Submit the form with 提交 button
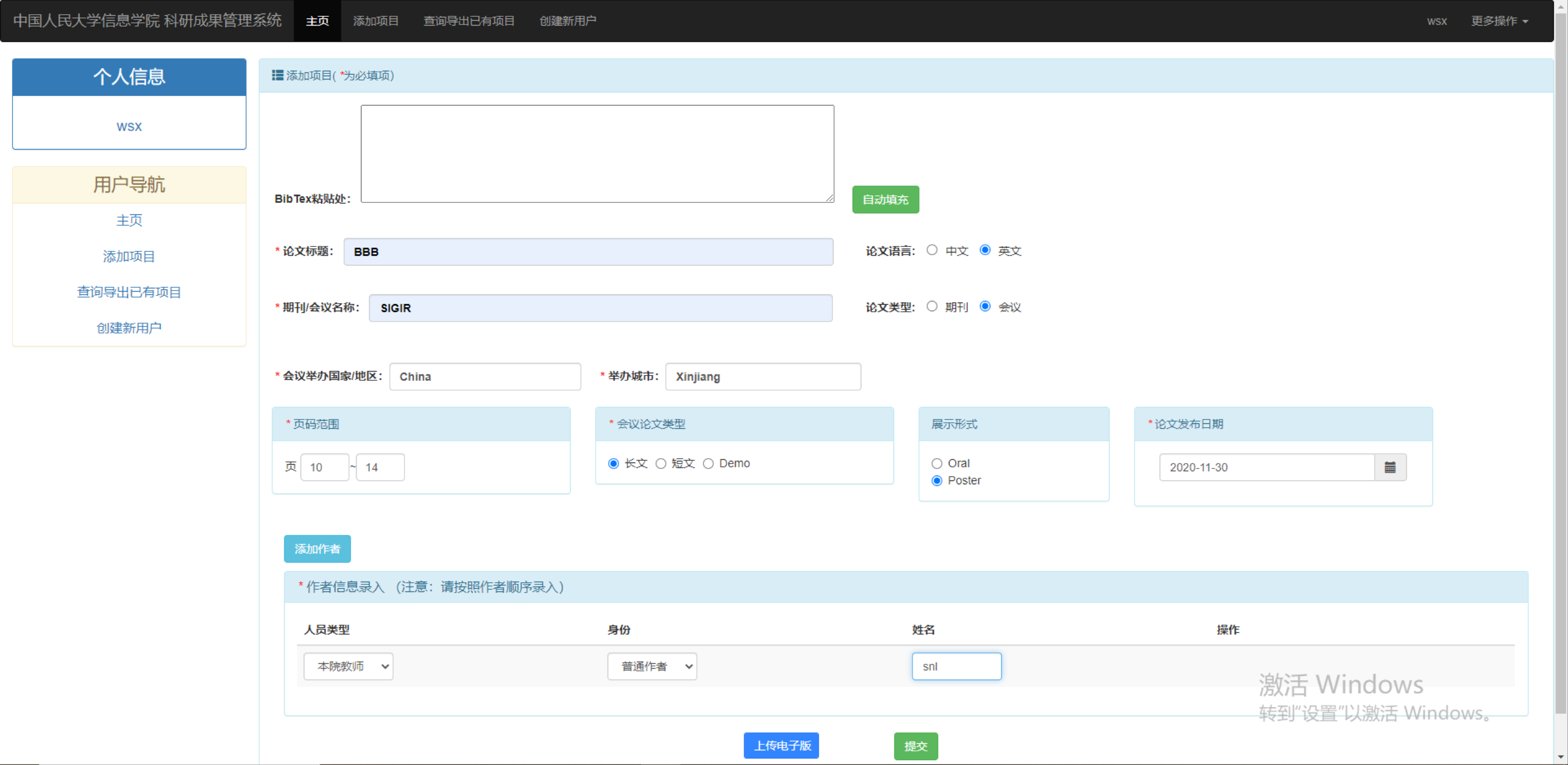 click(x=915, y=746)
